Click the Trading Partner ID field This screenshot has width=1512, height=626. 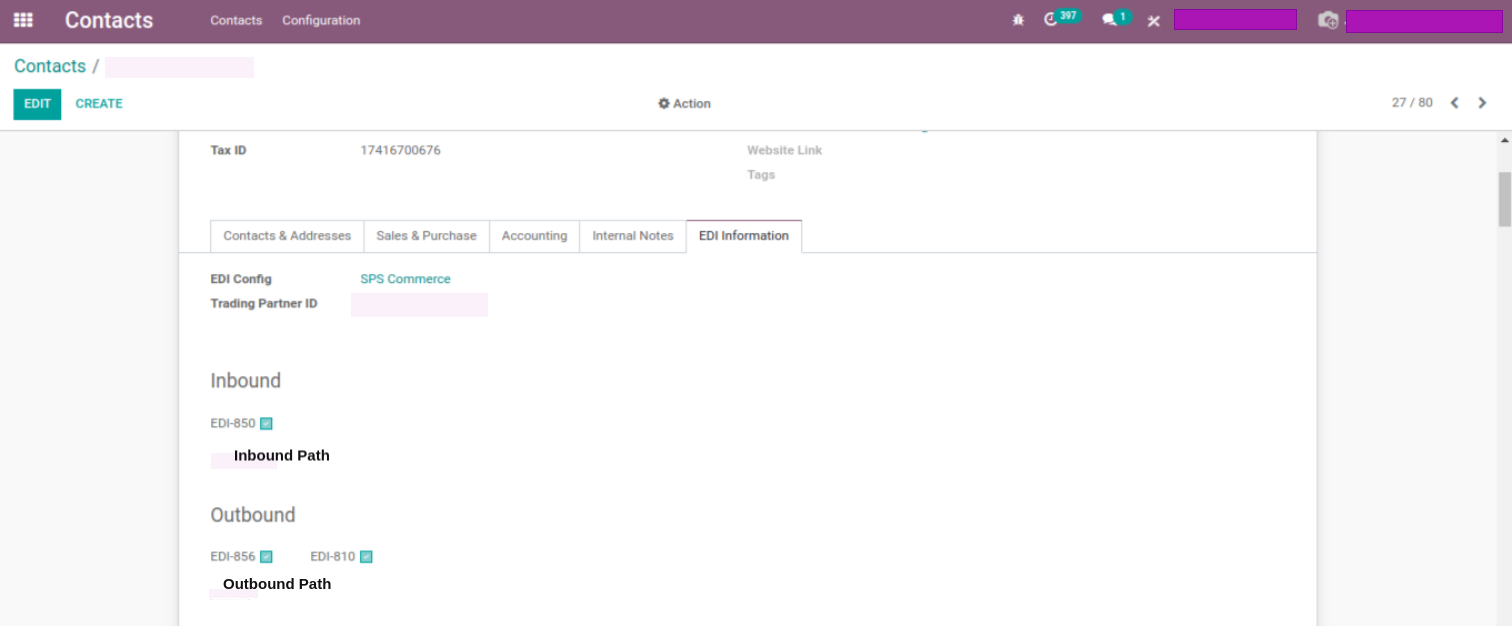click(418, 304)
